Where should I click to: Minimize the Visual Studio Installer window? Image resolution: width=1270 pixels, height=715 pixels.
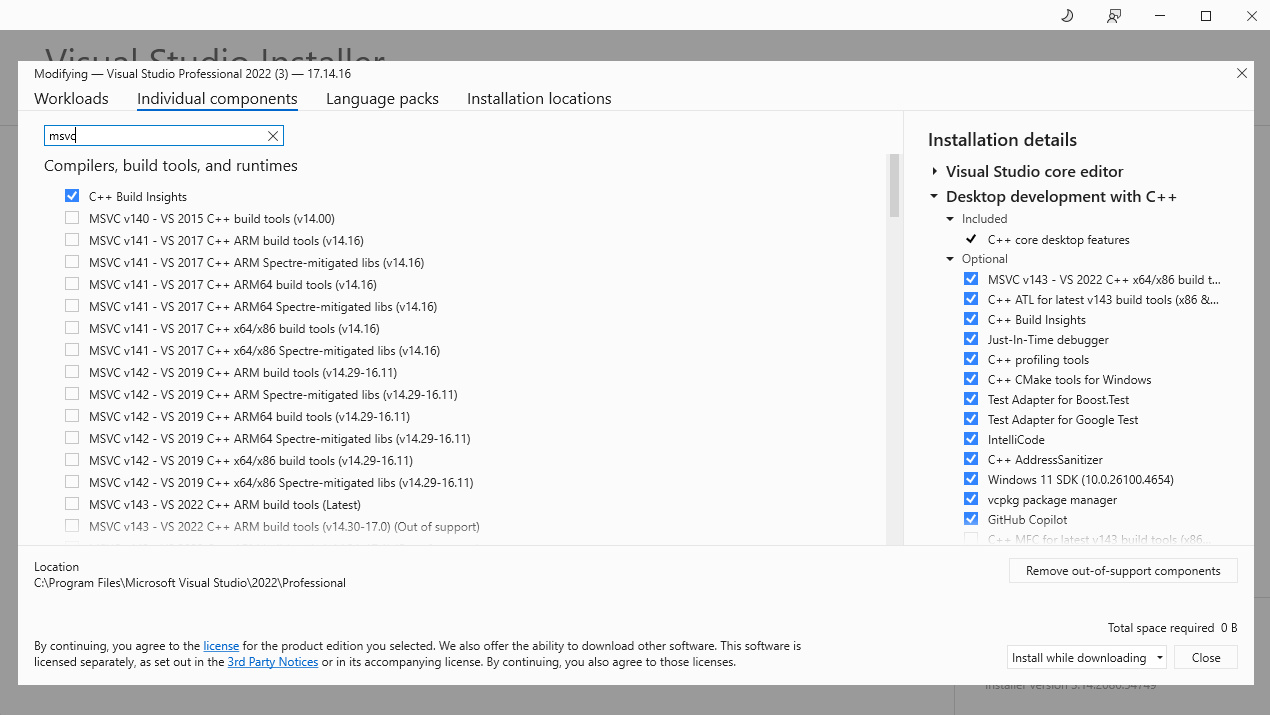[x=1160, y=15]
